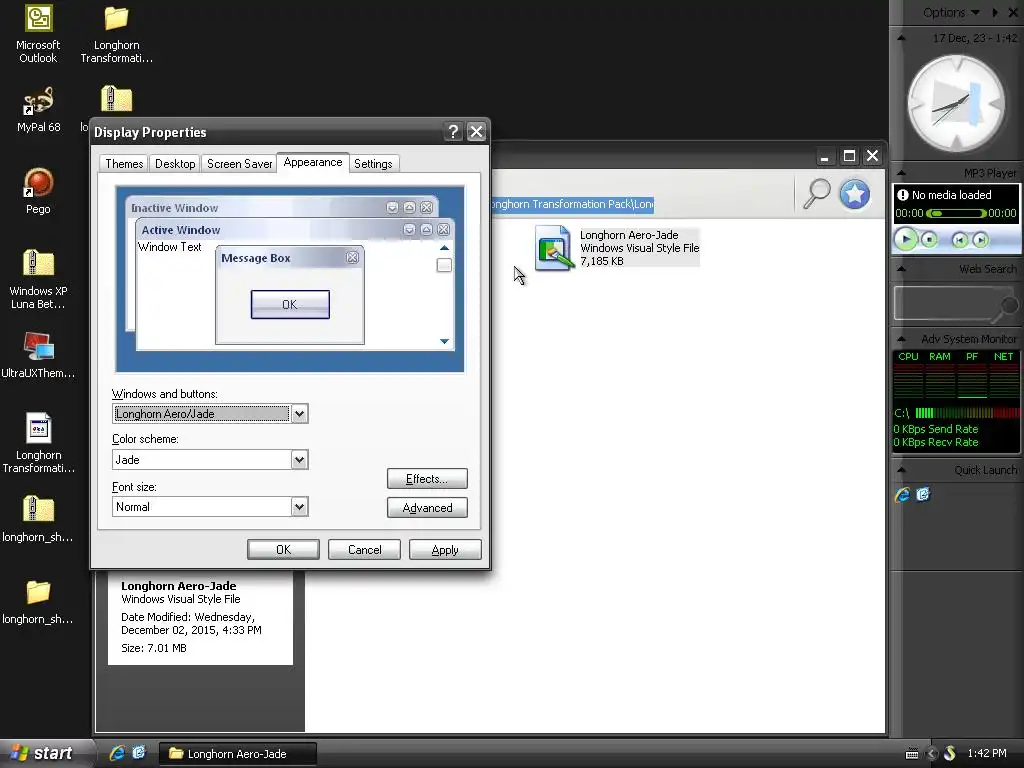Open the MyPal 68 desktop shortcut
1024x768 pixels.
(38, 109)
